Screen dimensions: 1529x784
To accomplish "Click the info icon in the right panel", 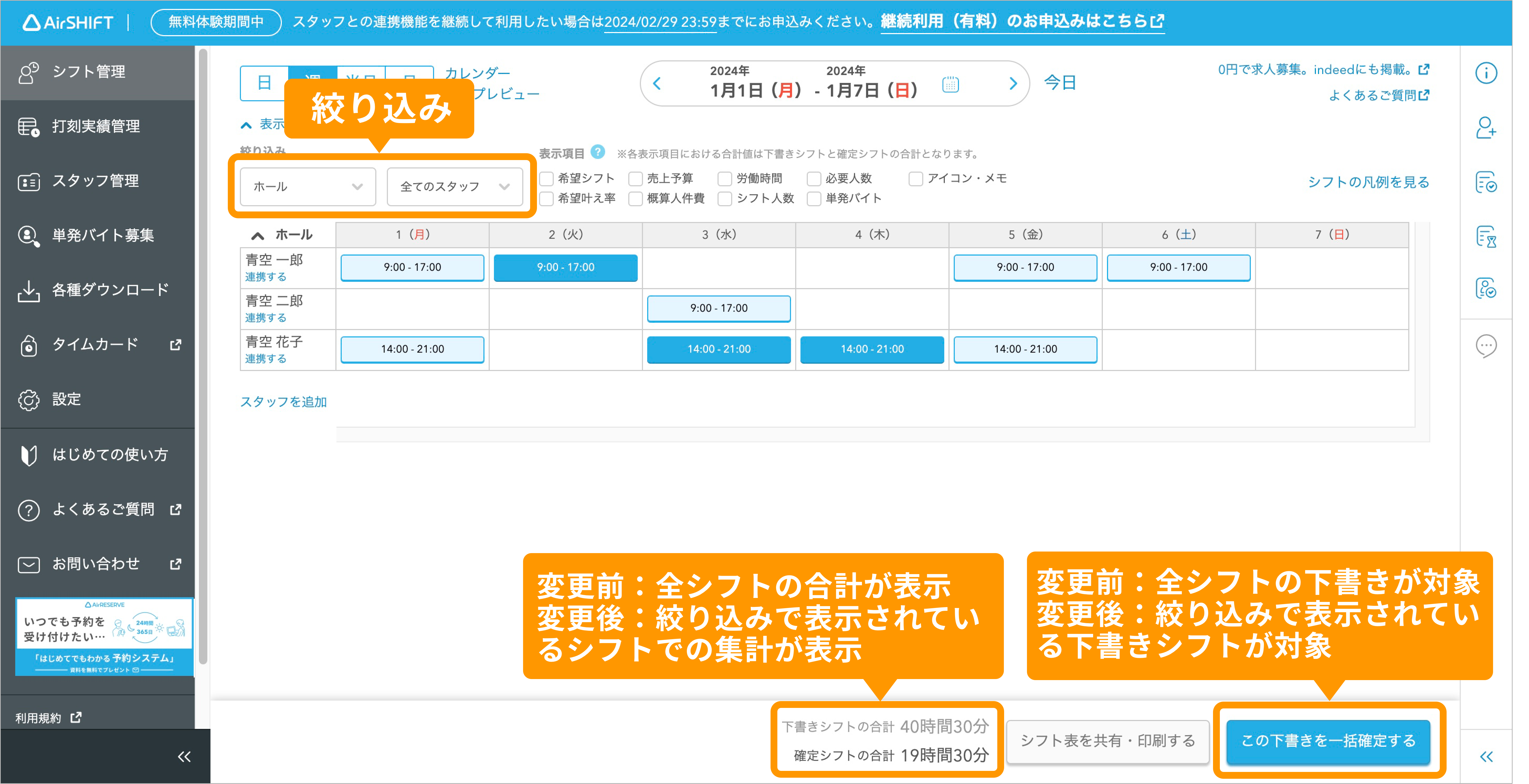I will click(x=1486, y=73).
